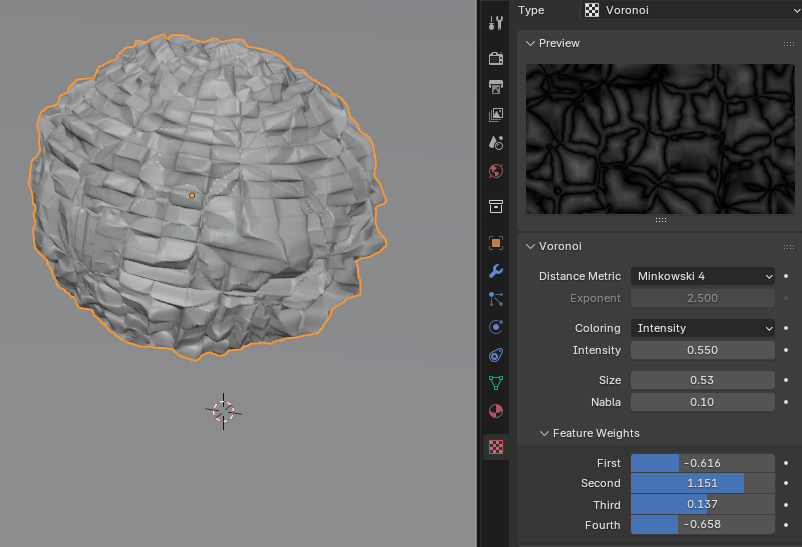Open the Distance Metric dropdown

(702, 276)
